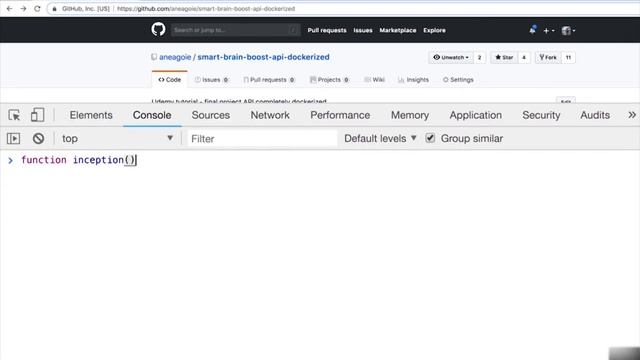Open the Default levels dropdown
Image resolution: width=640 pixels, height=360 pixels.
click(x=380, y=138)
